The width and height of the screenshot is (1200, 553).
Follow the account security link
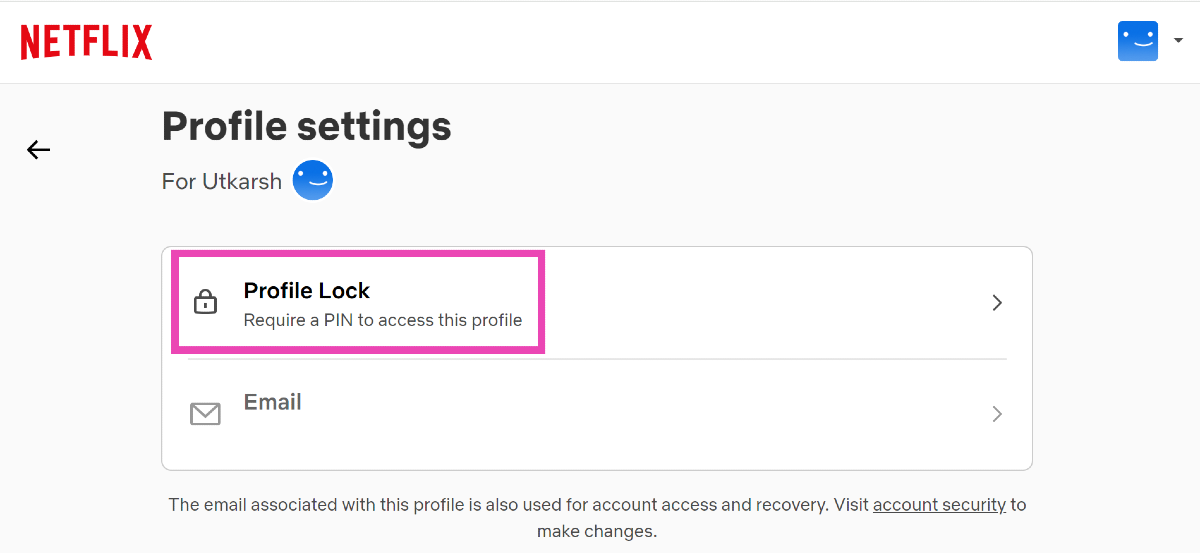pyautogui.click(x=939, y=505)
